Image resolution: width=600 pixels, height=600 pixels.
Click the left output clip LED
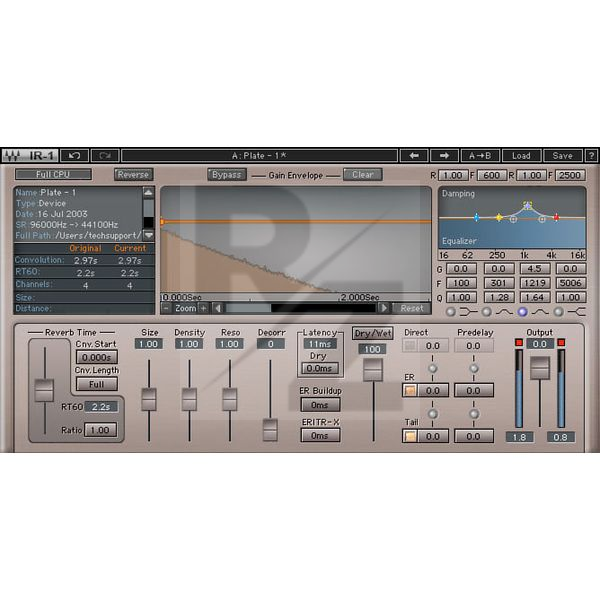519,342
